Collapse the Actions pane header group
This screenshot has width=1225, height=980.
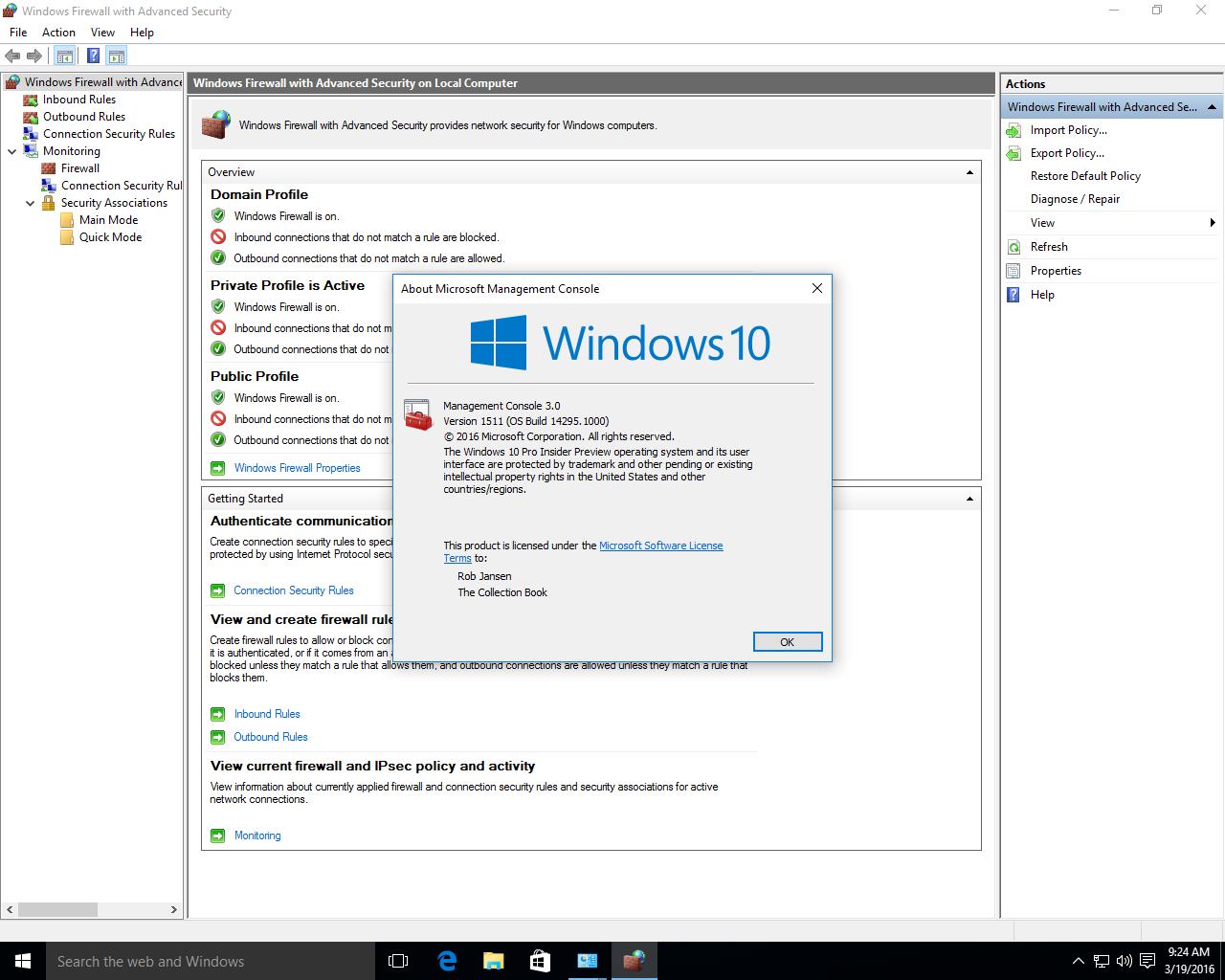pos(1212,107)
